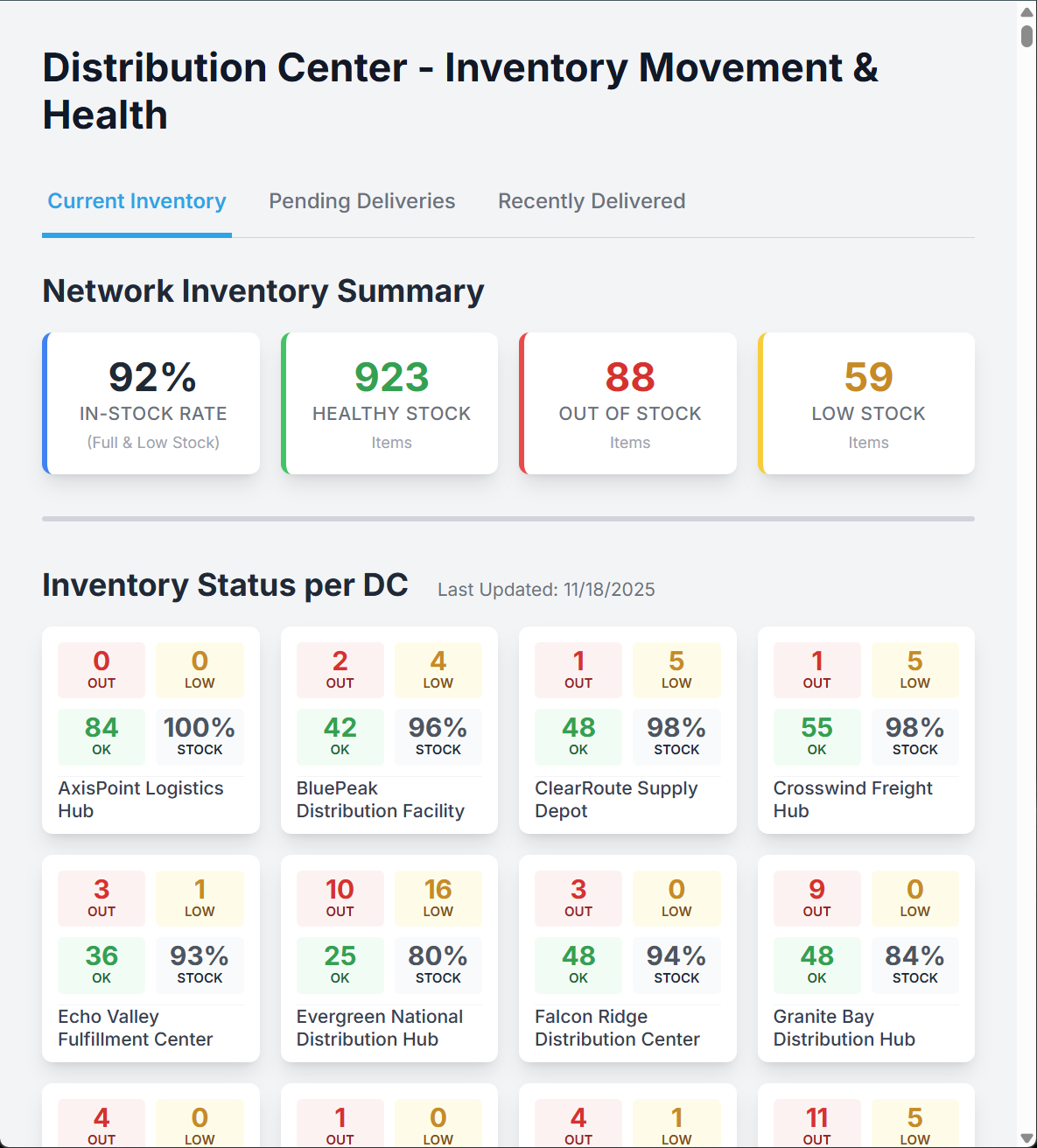Image resolution: width=1037 pixels, height=1148 pixels.
Task: Click the 92% In-Stock Rate card
Action: pos(151,402)
